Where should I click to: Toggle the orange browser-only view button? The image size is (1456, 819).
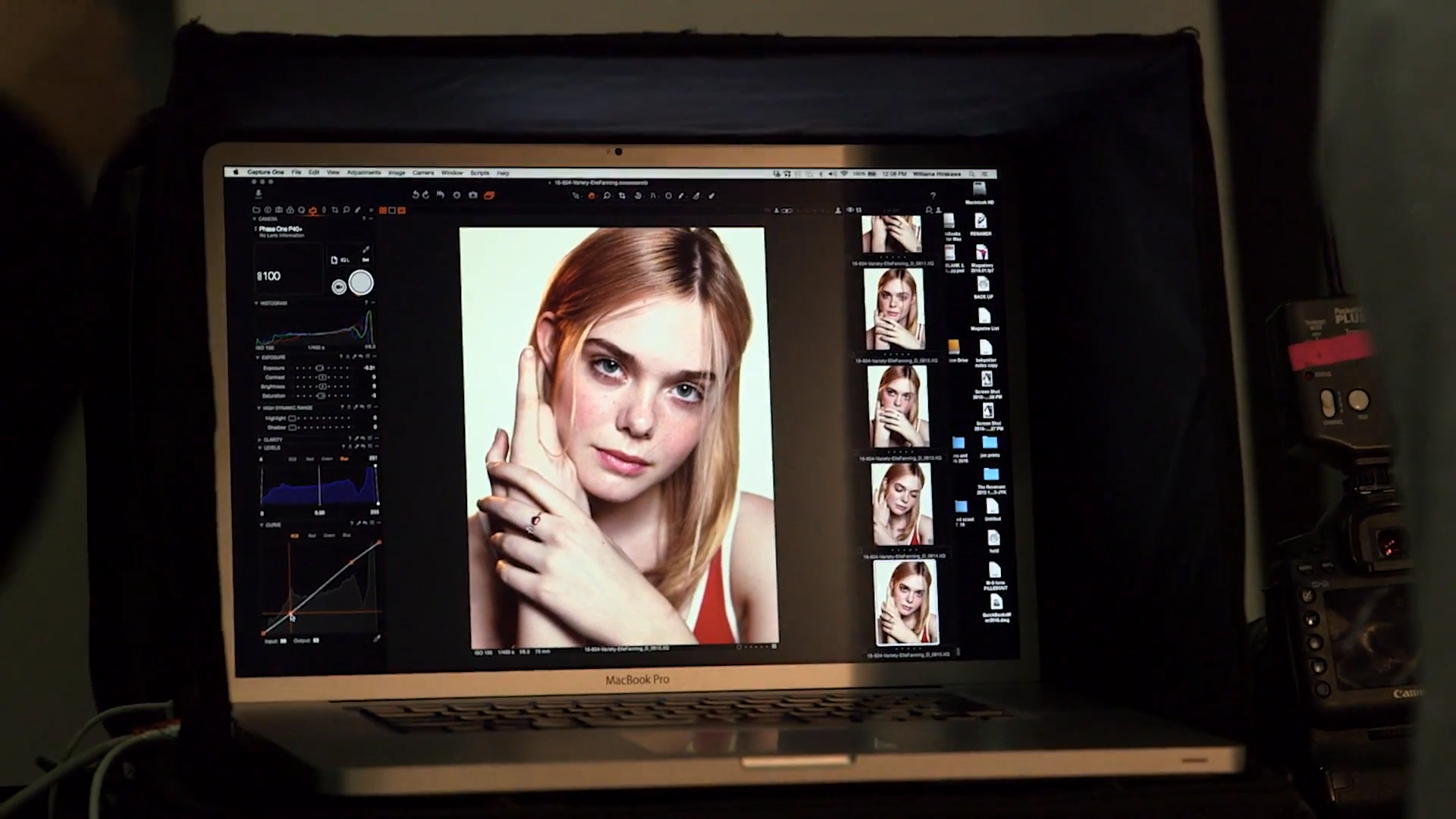(x=401, y=210)
